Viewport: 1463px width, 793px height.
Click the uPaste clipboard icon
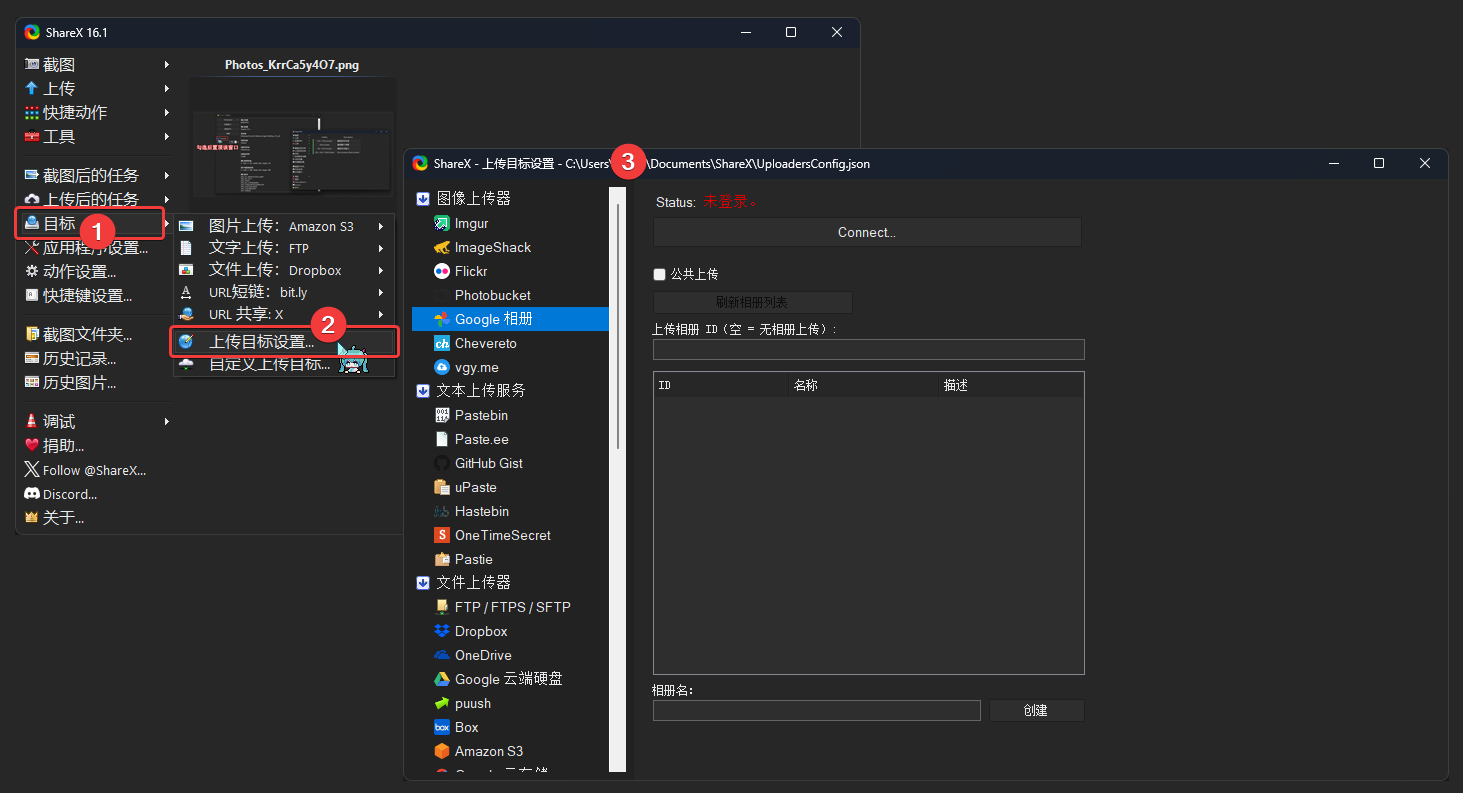click(442, 487)
